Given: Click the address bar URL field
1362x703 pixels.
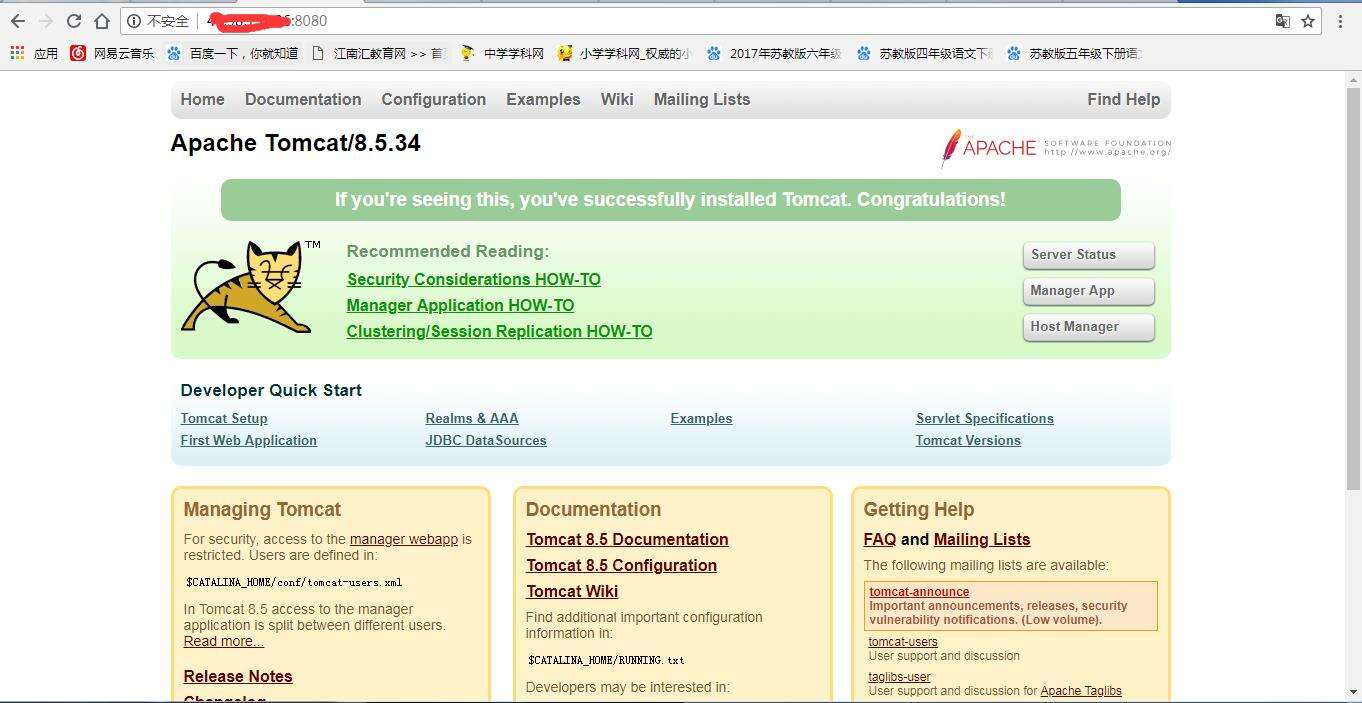Looking at the screenshot, I should pos(700,21).
